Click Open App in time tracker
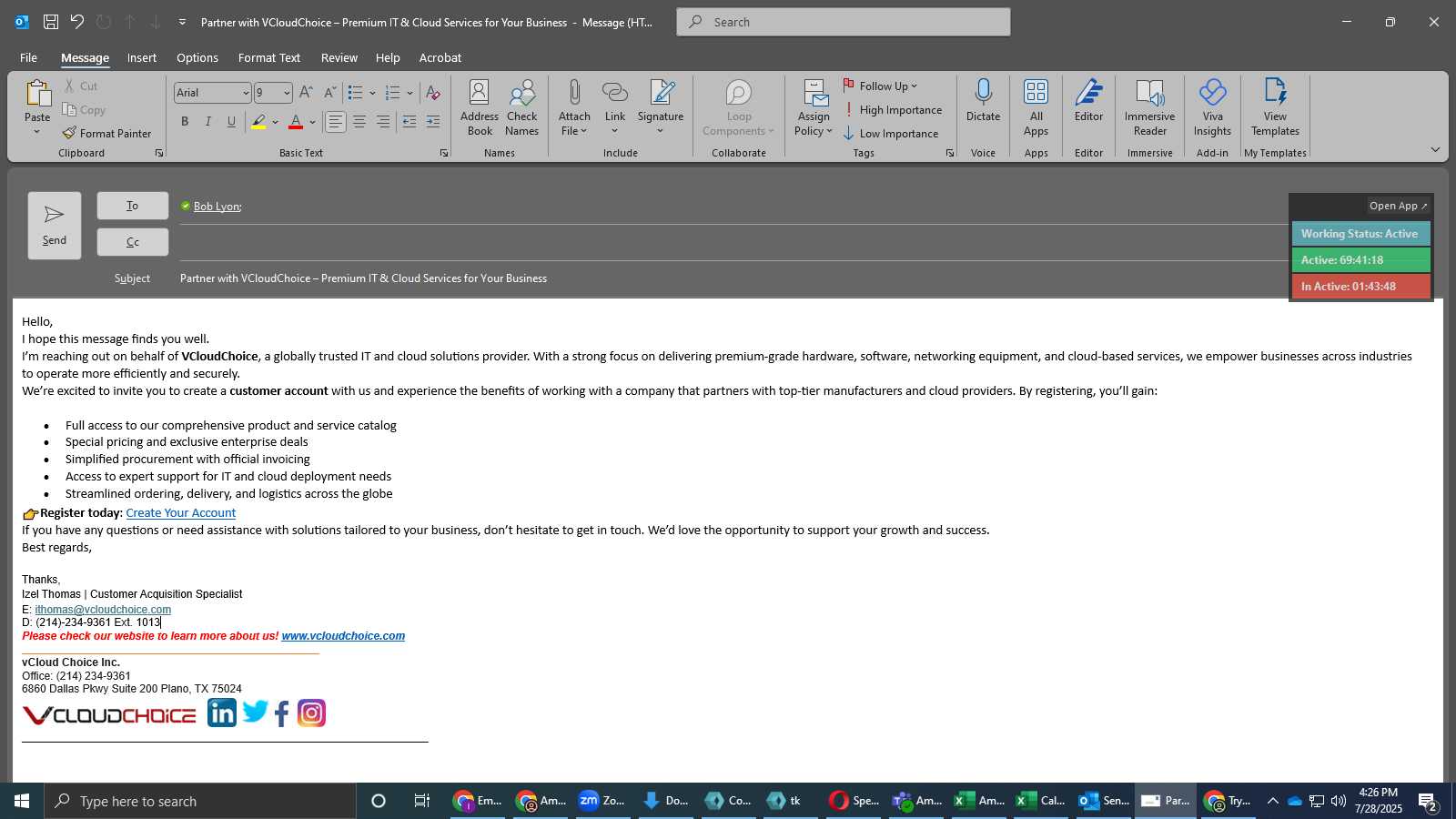Image resolution: width=1456 pixels, height=819 pixels. (x=1399, y=206)
